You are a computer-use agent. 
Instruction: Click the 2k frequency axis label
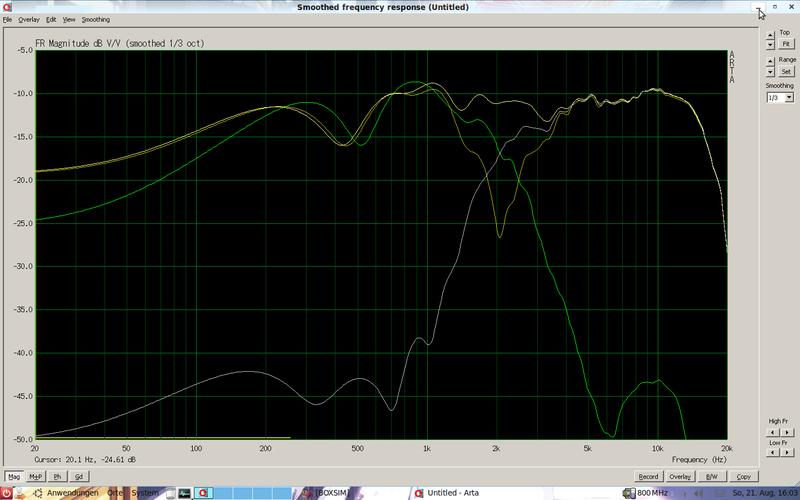[x=496, y=448]
